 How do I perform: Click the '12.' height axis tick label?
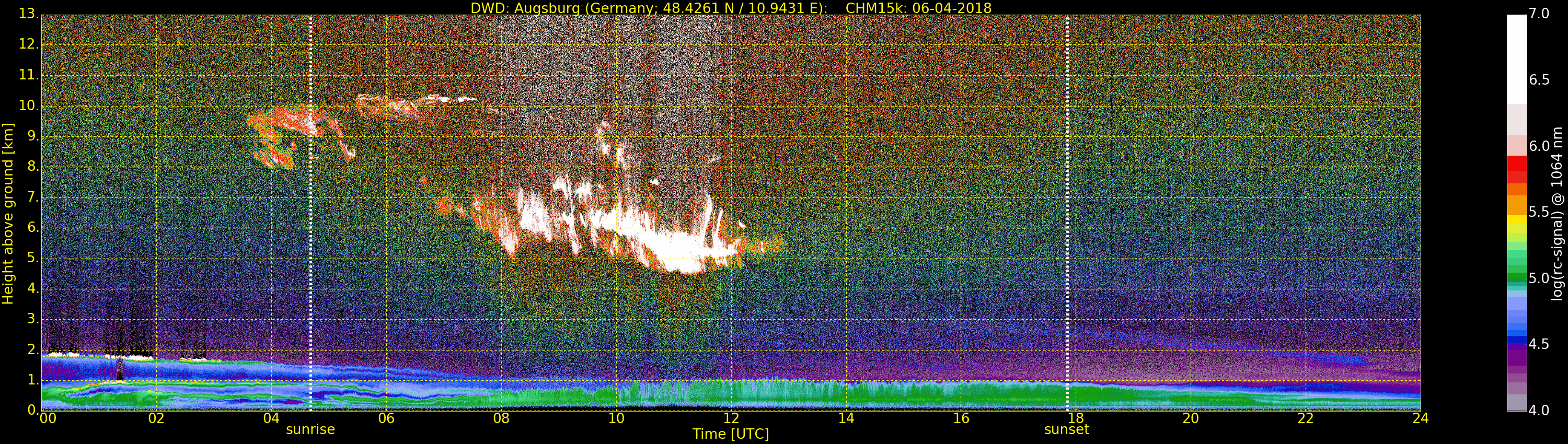29,44
